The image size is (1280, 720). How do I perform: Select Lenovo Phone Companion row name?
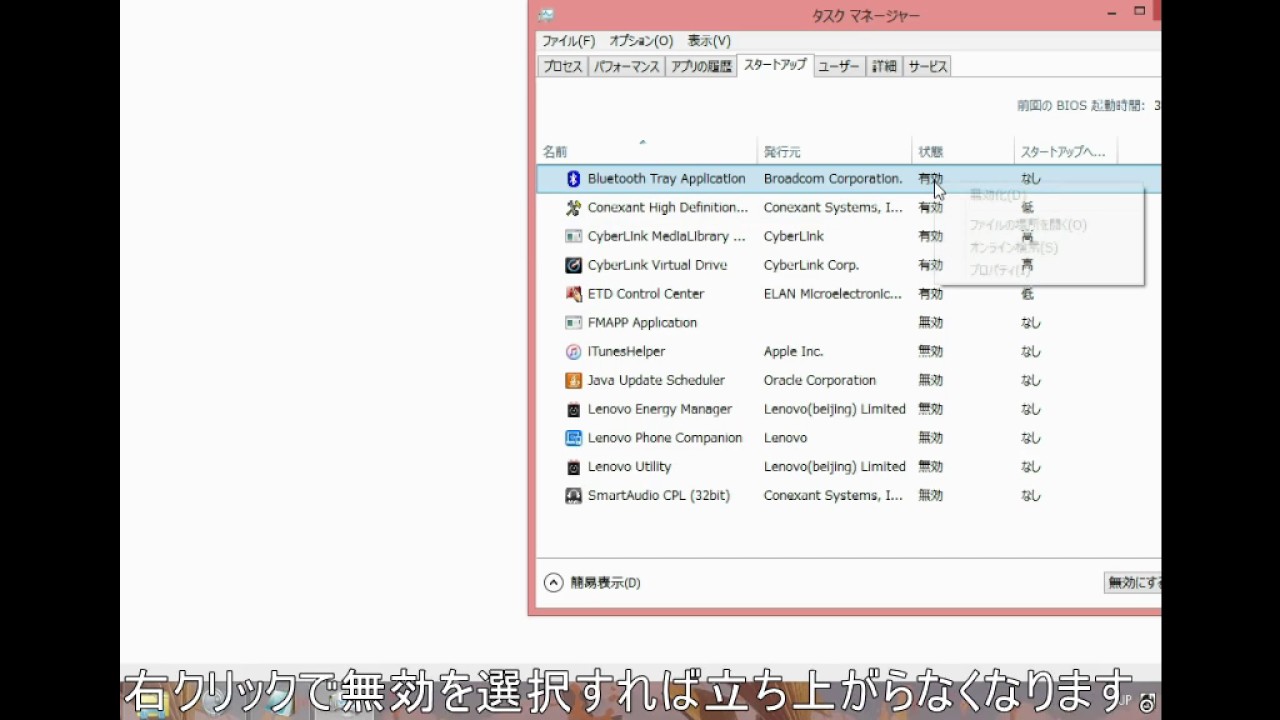(665, 438)
